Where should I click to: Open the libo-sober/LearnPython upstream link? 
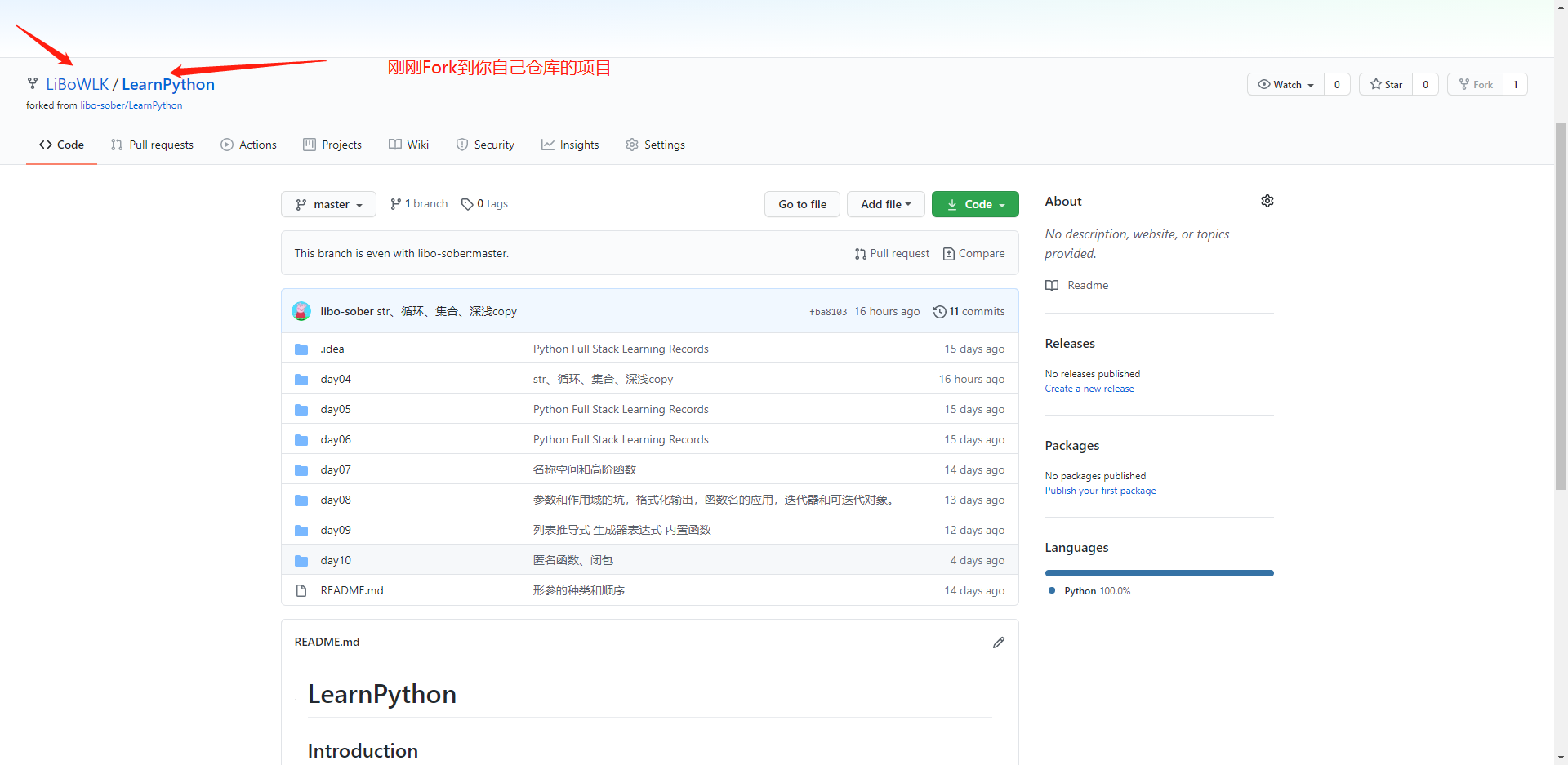point(131,105)
